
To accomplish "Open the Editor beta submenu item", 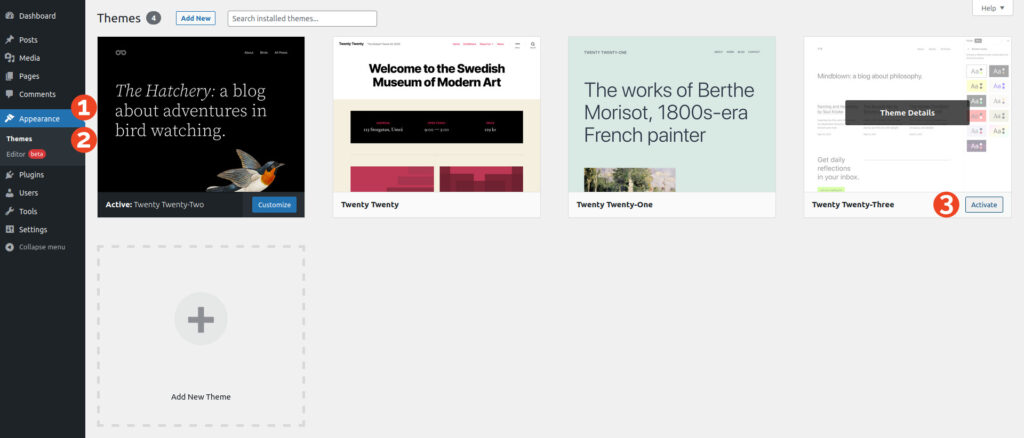I will tap(25, 155).
